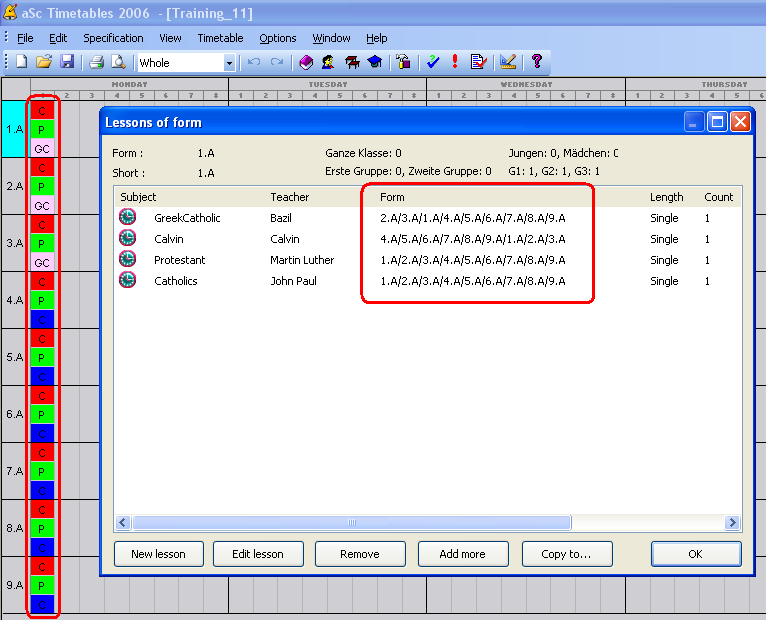The width and height of the screenshot is (766, 620).
Task: Click blue C card in row 6.A
Action: (42, 434)
